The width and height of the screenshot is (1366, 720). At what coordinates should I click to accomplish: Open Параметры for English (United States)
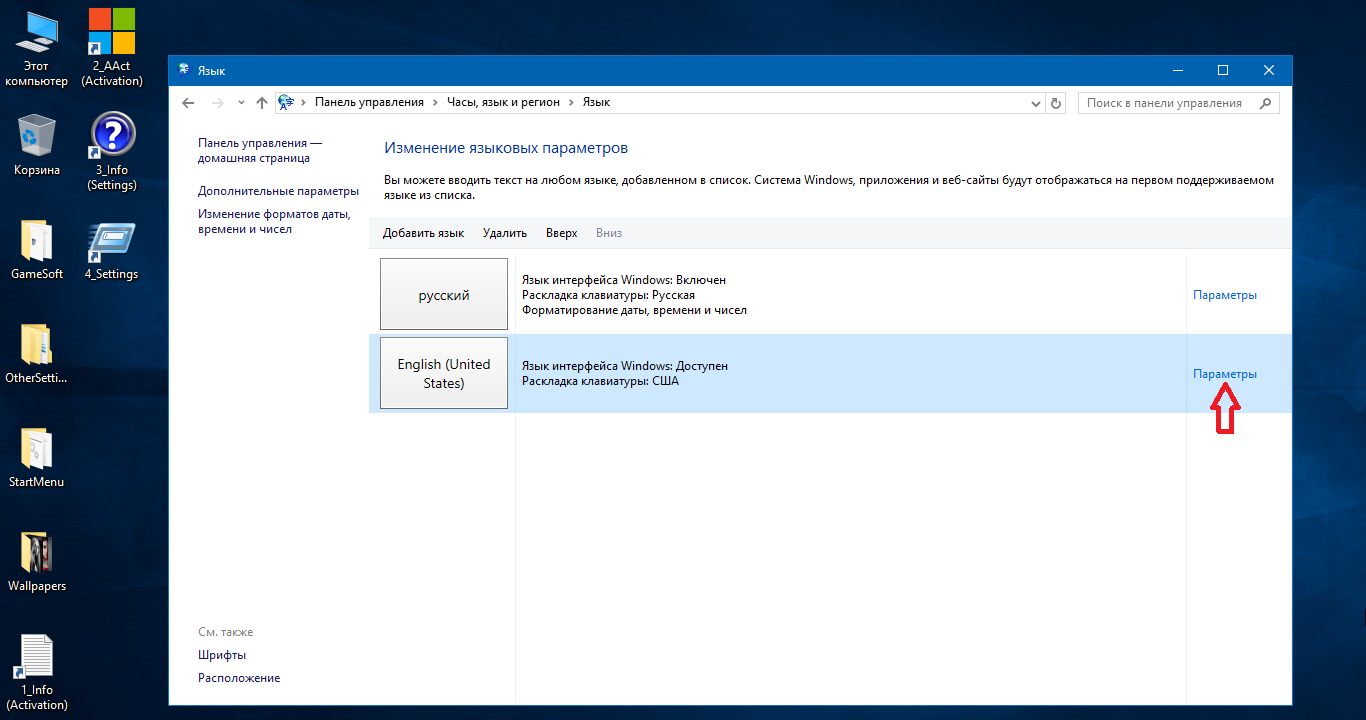click(x=1224, y=374)
